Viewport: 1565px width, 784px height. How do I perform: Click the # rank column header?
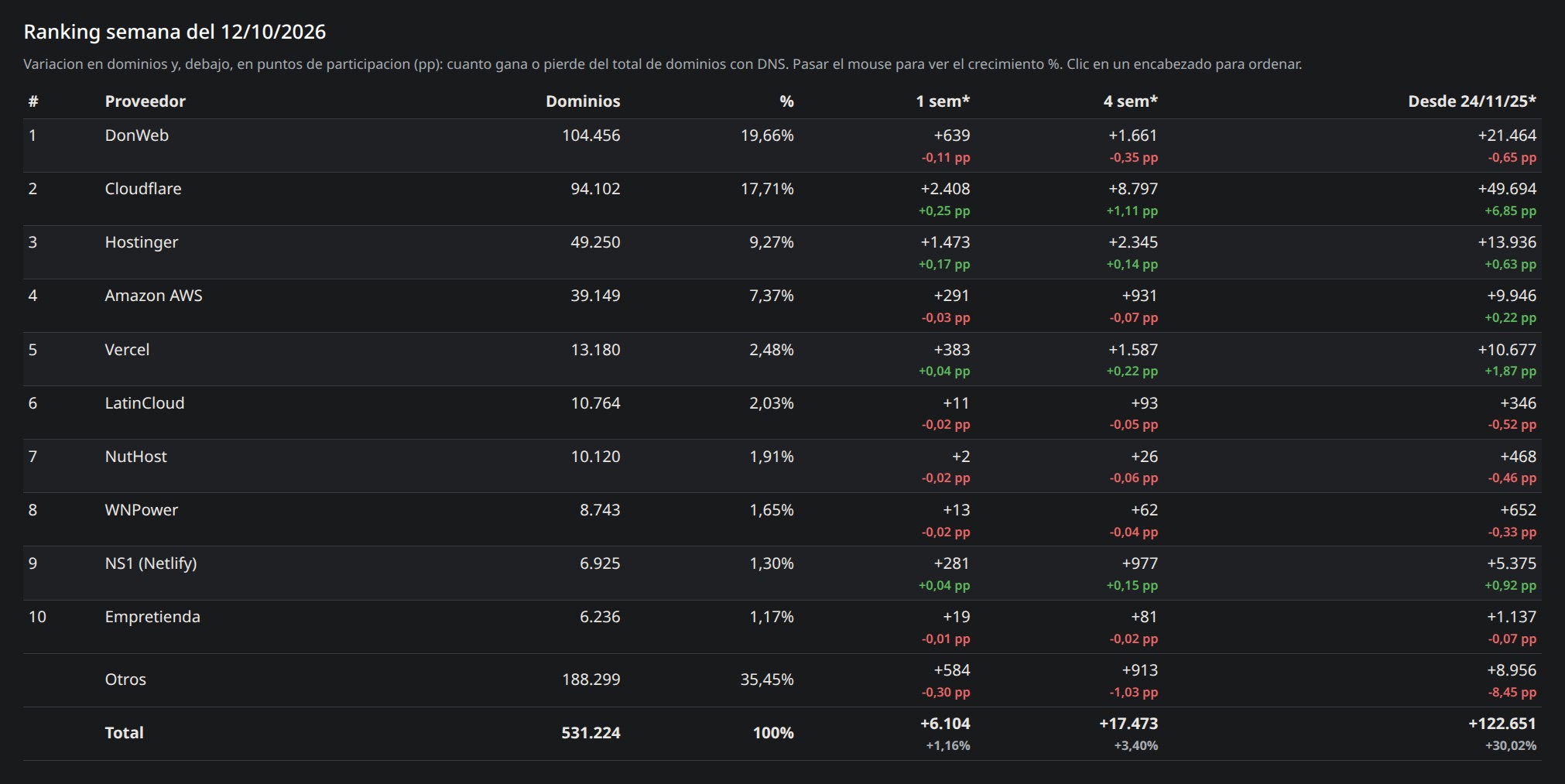click(33, 101)
